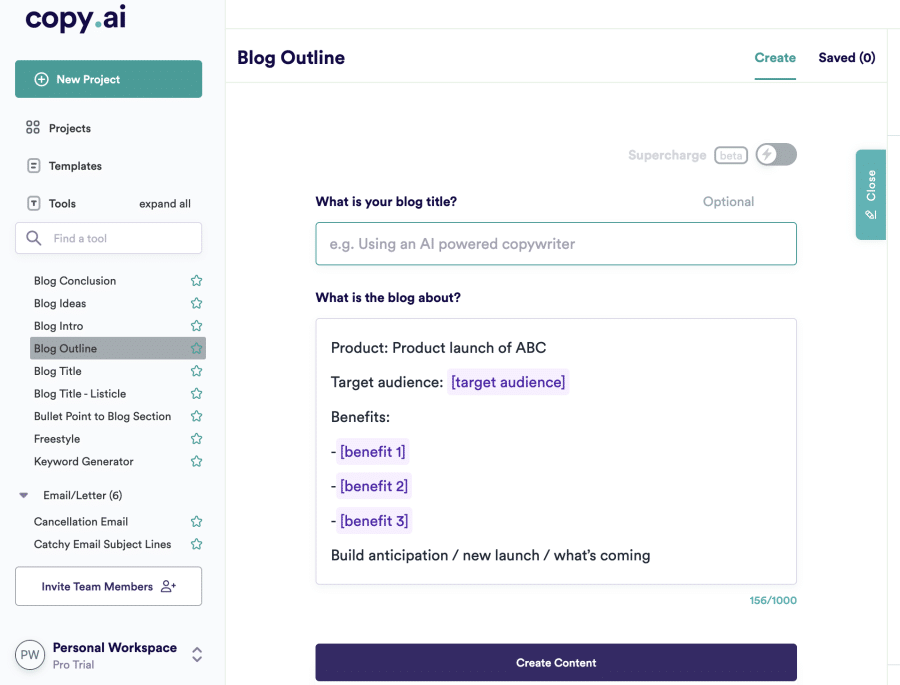Click the plus icon in New Project

click(x=41, y=79)
